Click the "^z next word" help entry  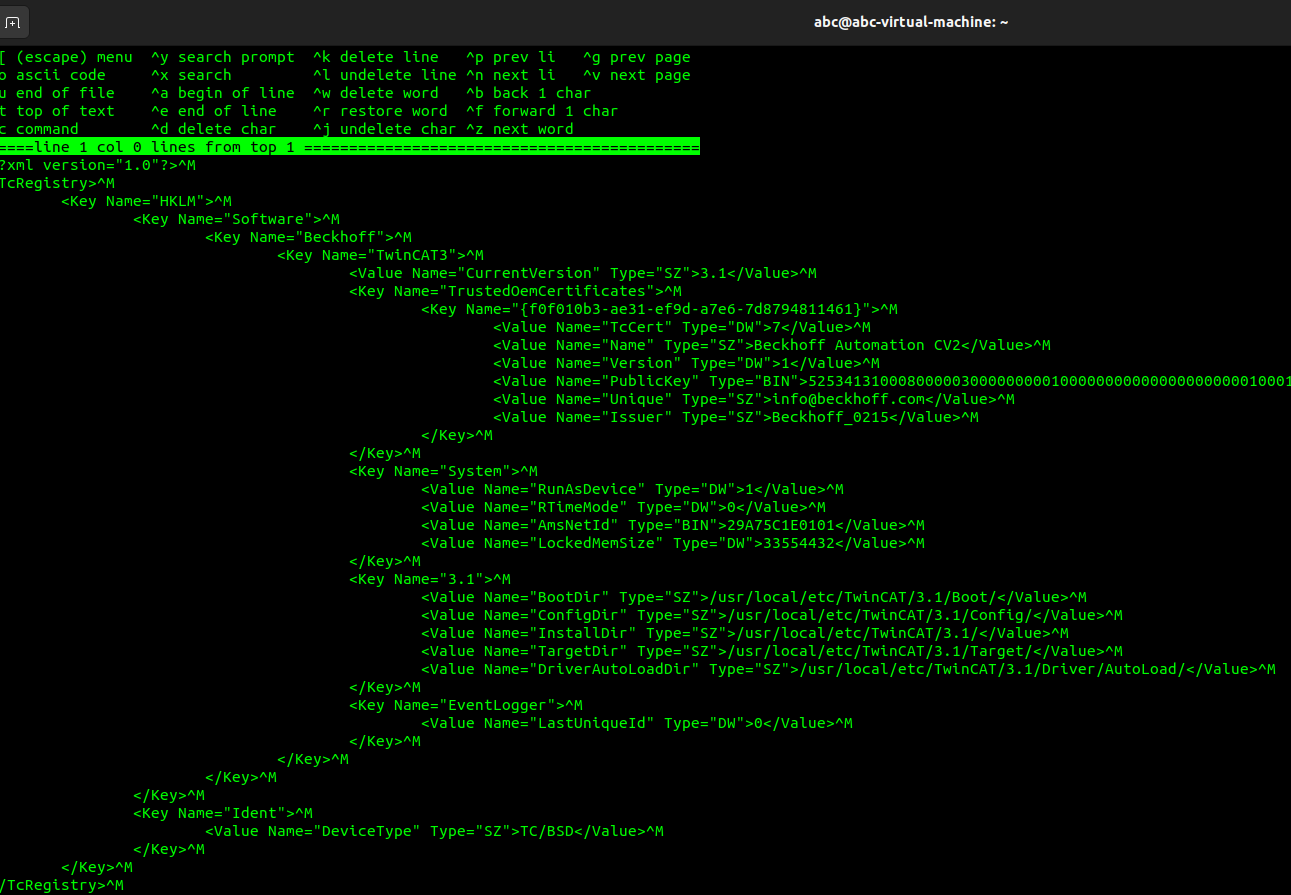[520, 129]
